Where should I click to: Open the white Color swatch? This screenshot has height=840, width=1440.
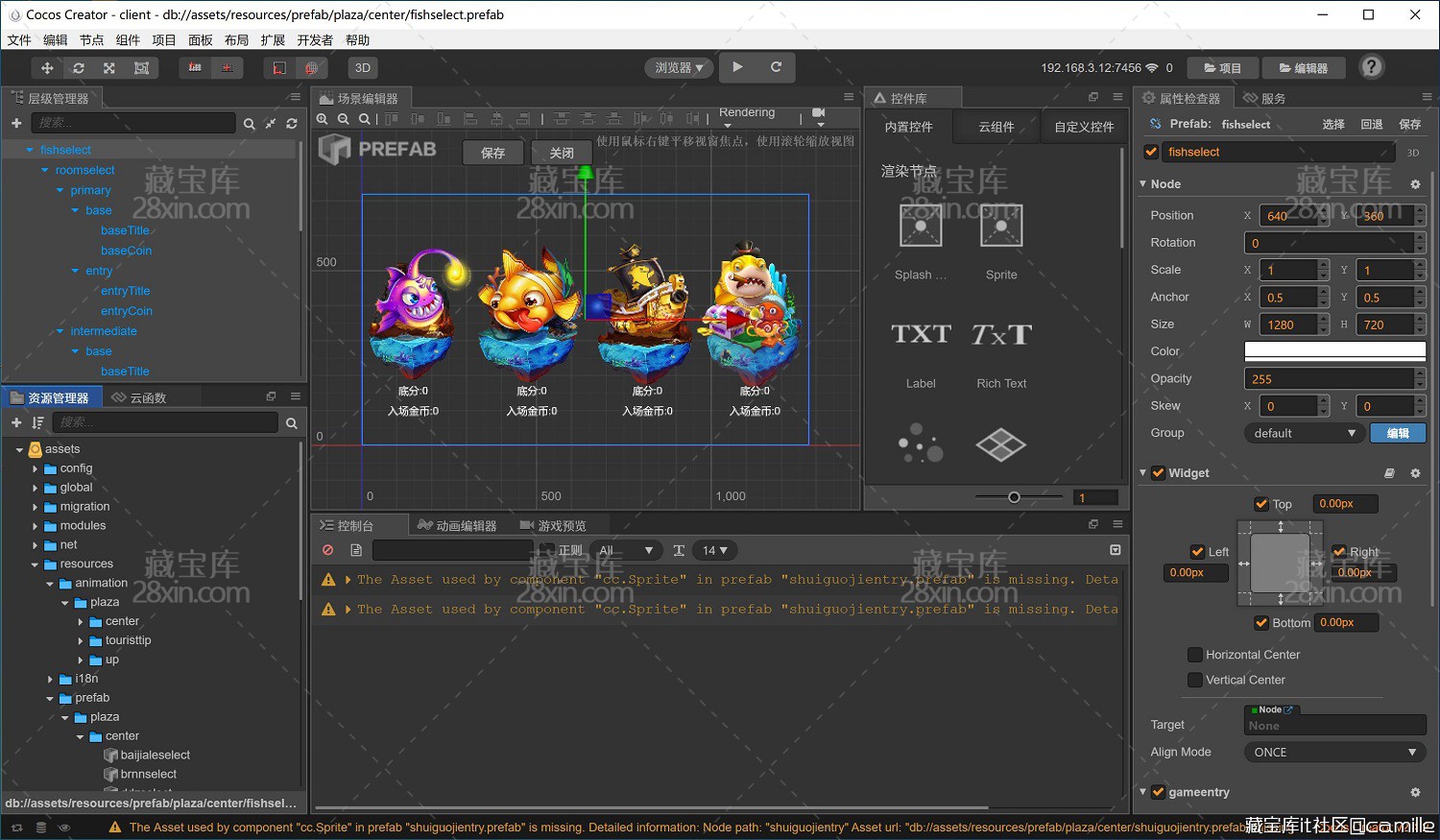pos(1334,351)
